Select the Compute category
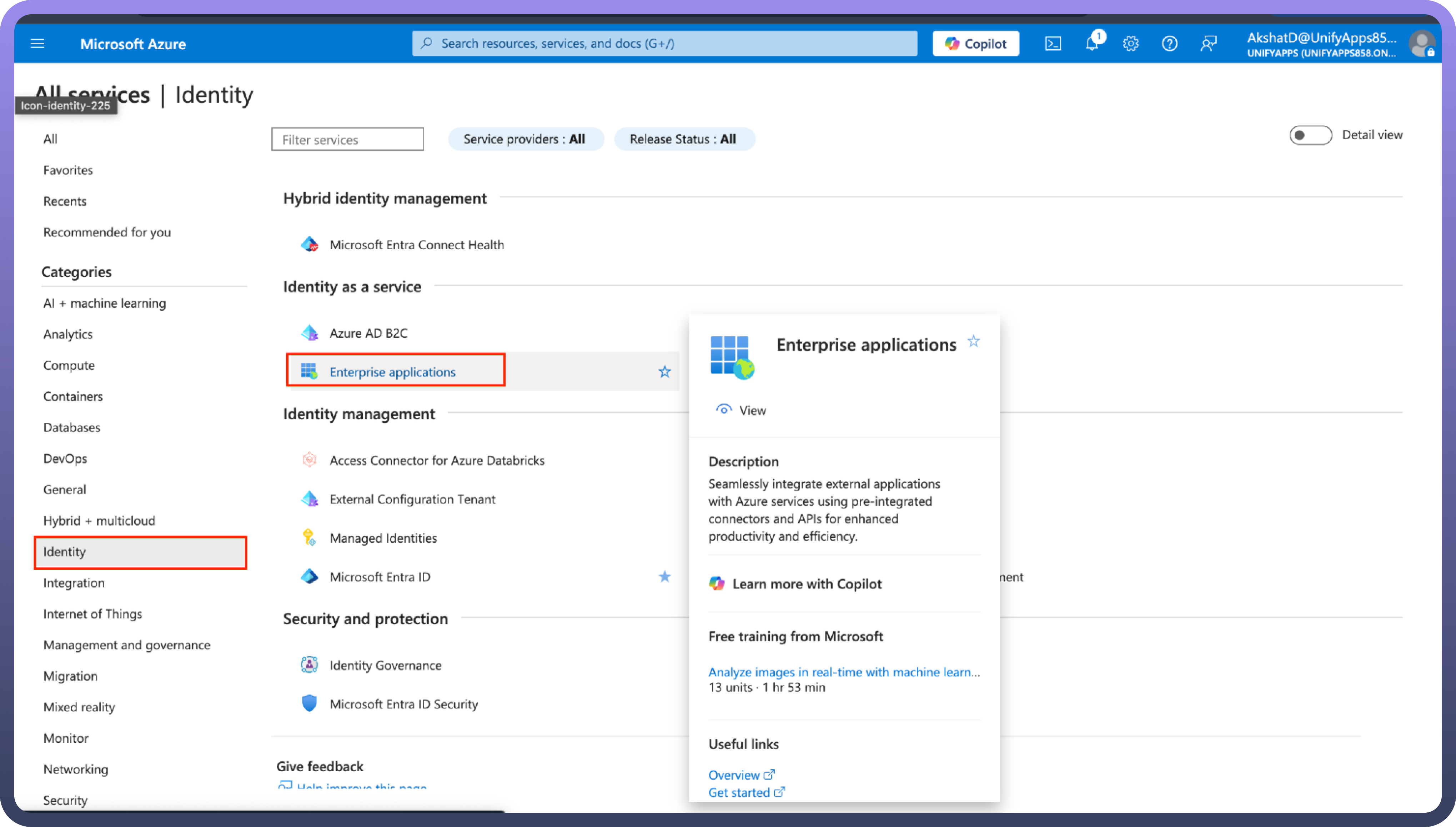 [x=69, y=365]
